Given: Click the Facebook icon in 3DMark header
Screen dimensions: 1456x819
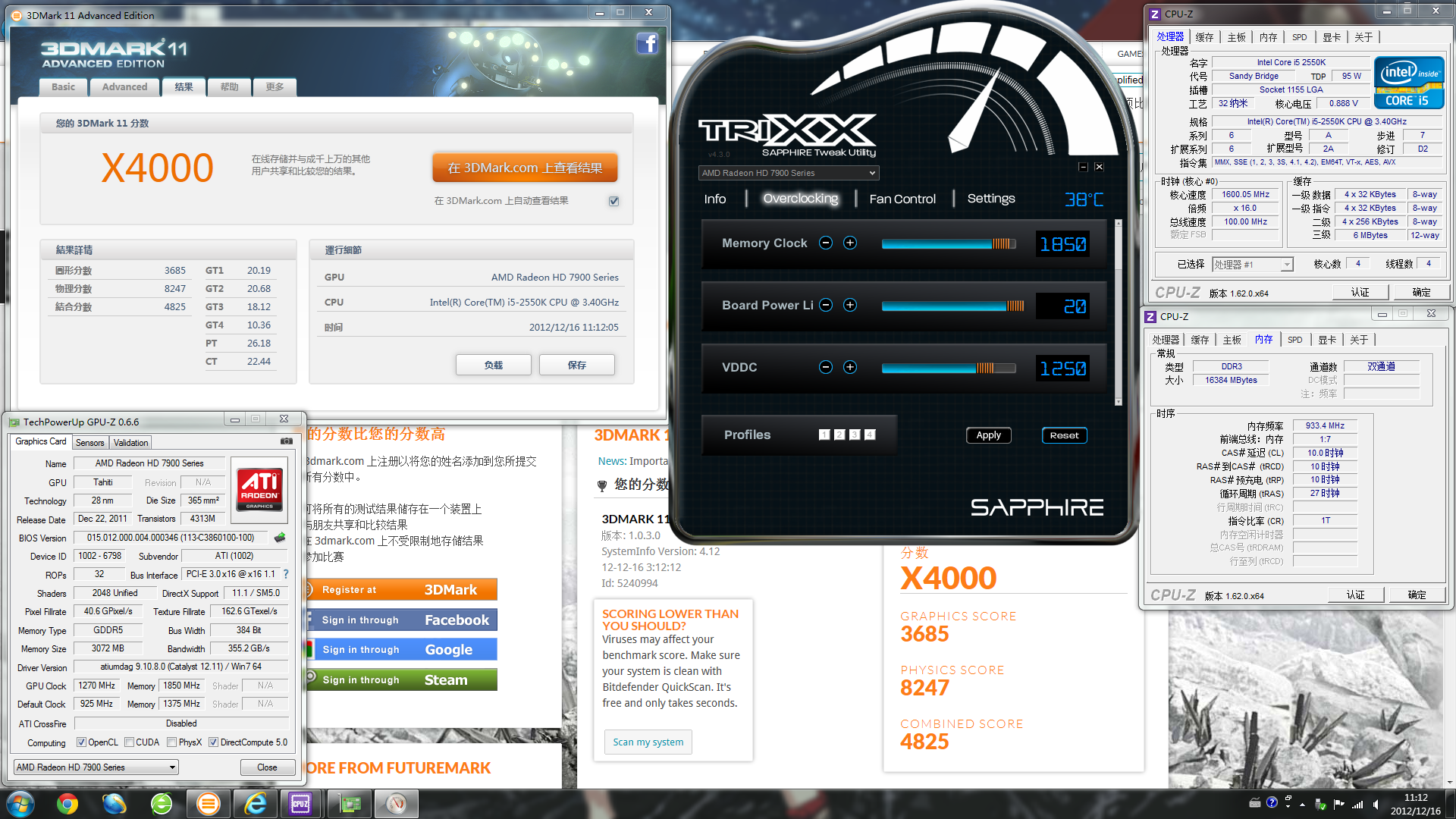Looking at the screenshot, I should coord(647,43).
